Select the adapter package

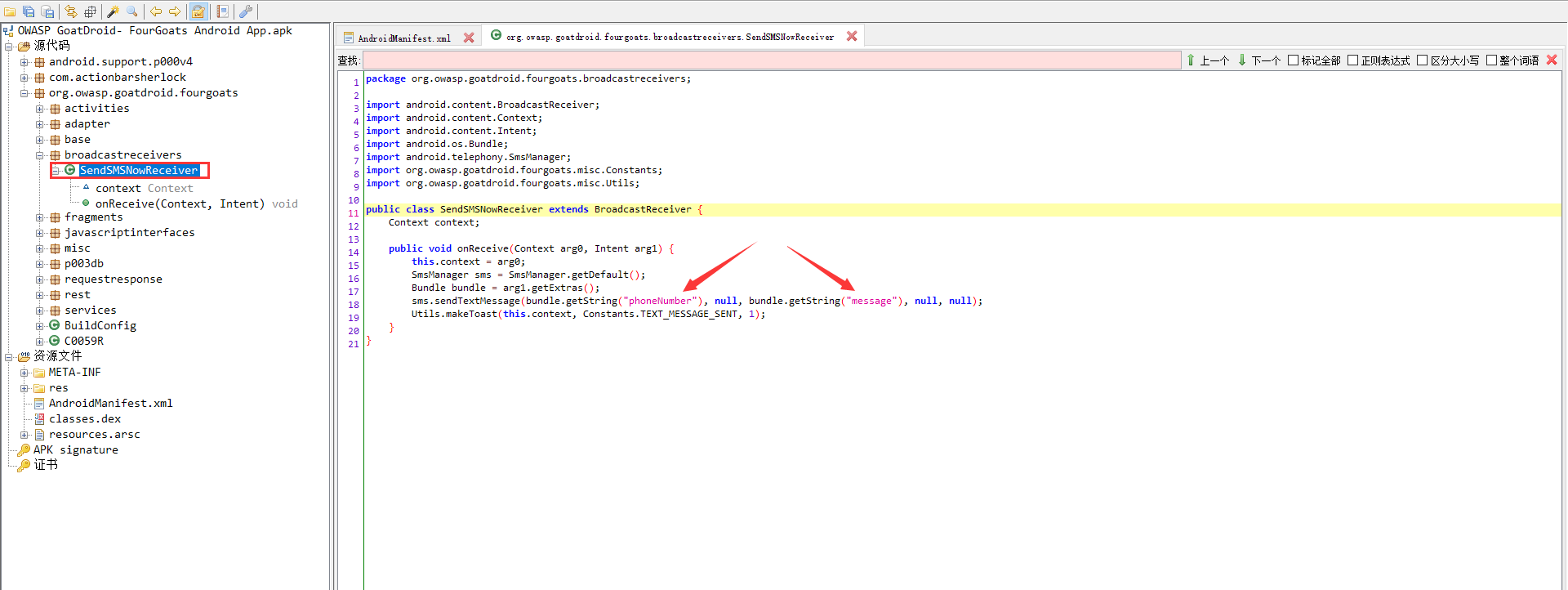87,124
